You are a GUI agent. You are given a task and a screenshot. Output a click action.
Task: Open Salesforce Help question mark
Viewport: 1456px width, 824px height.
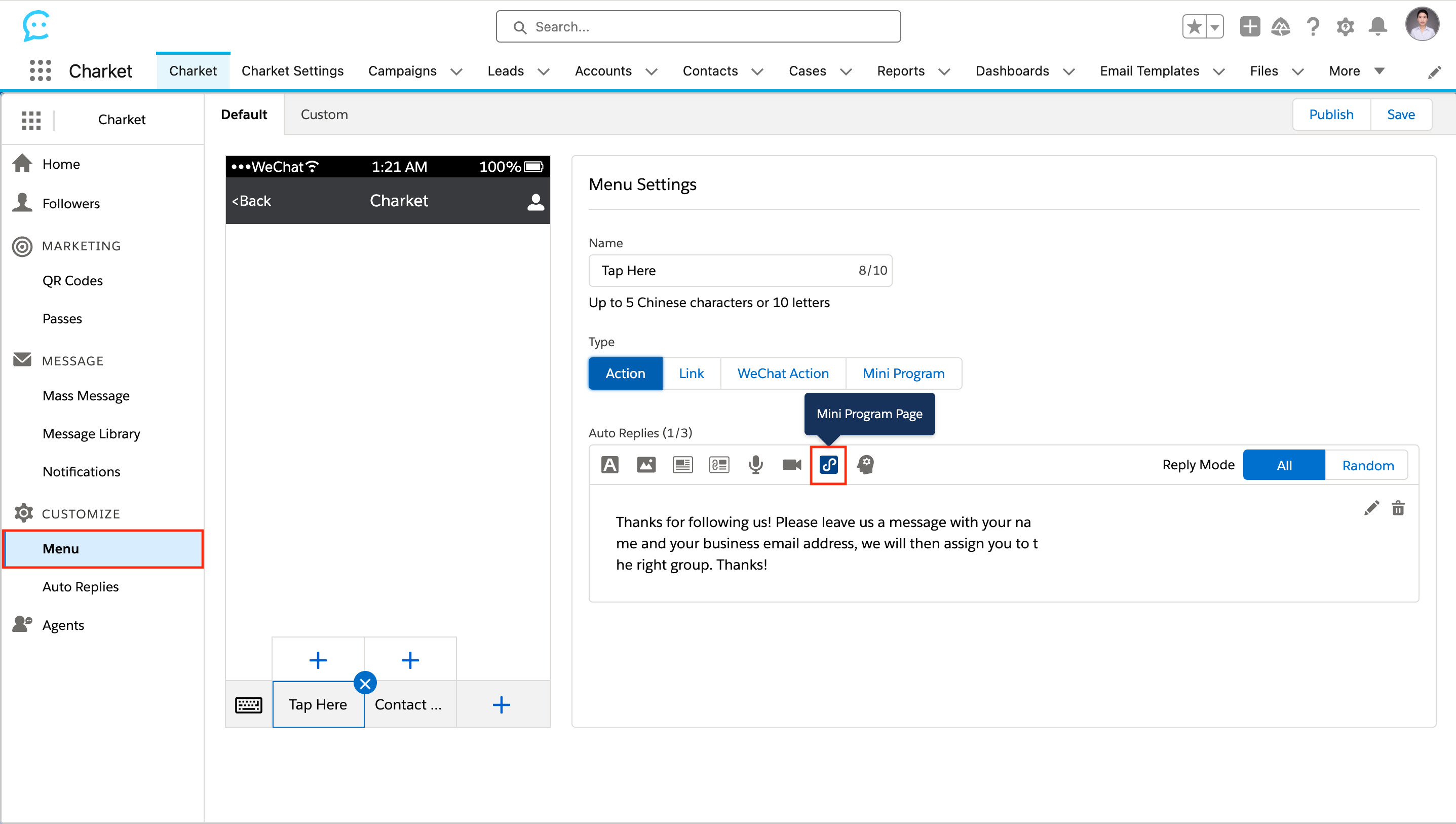(x=1312, y=26)
